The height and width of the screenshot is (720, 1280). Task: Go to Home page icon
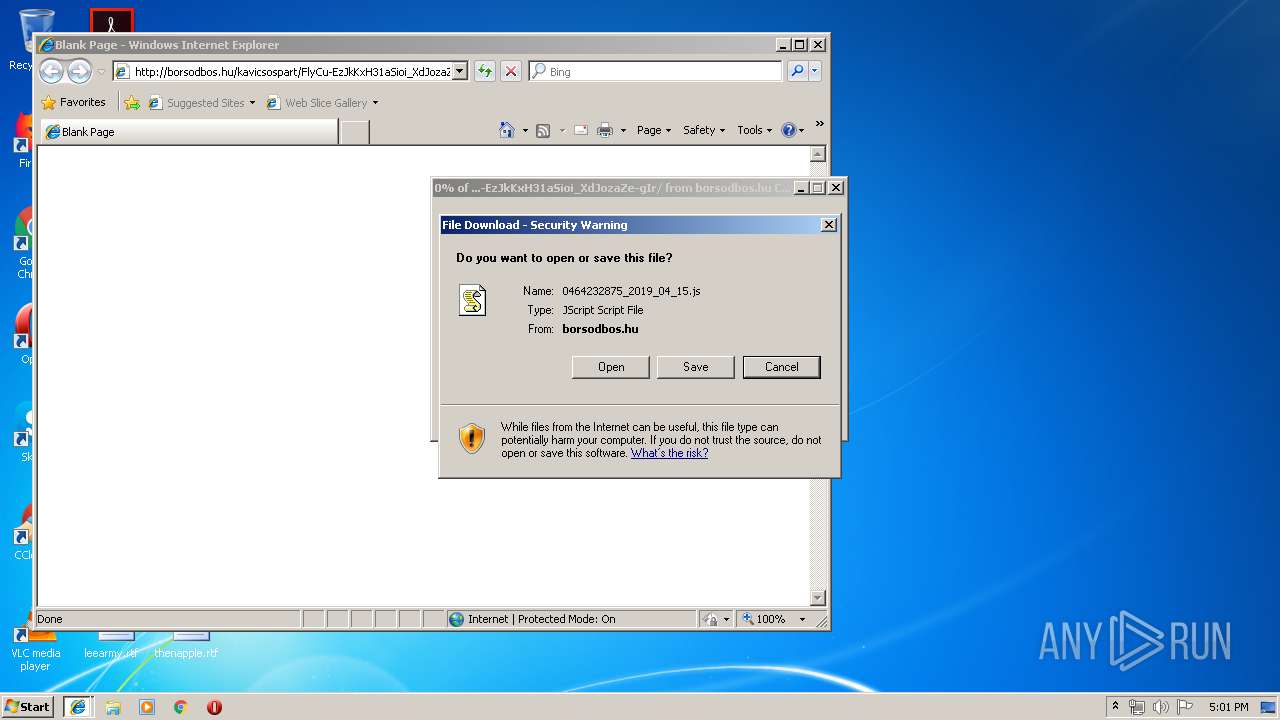pyautogui.click(x=507, y=130)
